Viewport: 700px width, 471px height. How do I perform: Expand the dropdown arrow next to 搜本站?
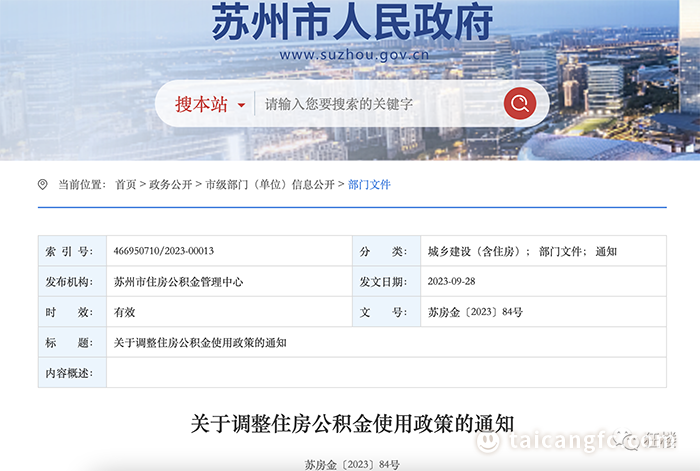point(242,105)
